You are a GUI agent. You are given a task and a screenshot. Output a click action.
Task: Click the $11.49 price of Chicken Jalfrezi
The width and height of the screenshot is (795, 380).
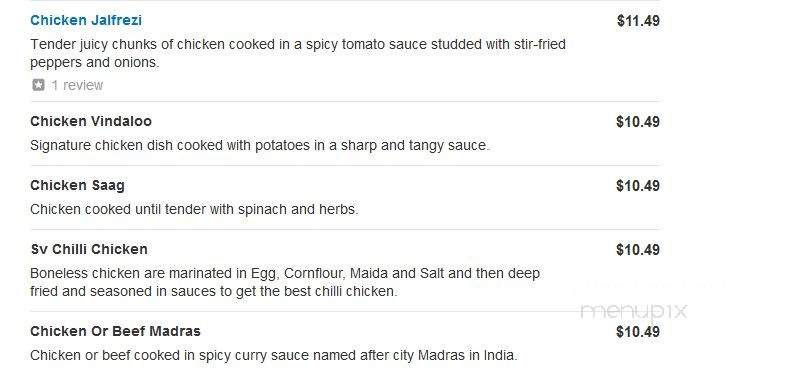pos(638,21)
